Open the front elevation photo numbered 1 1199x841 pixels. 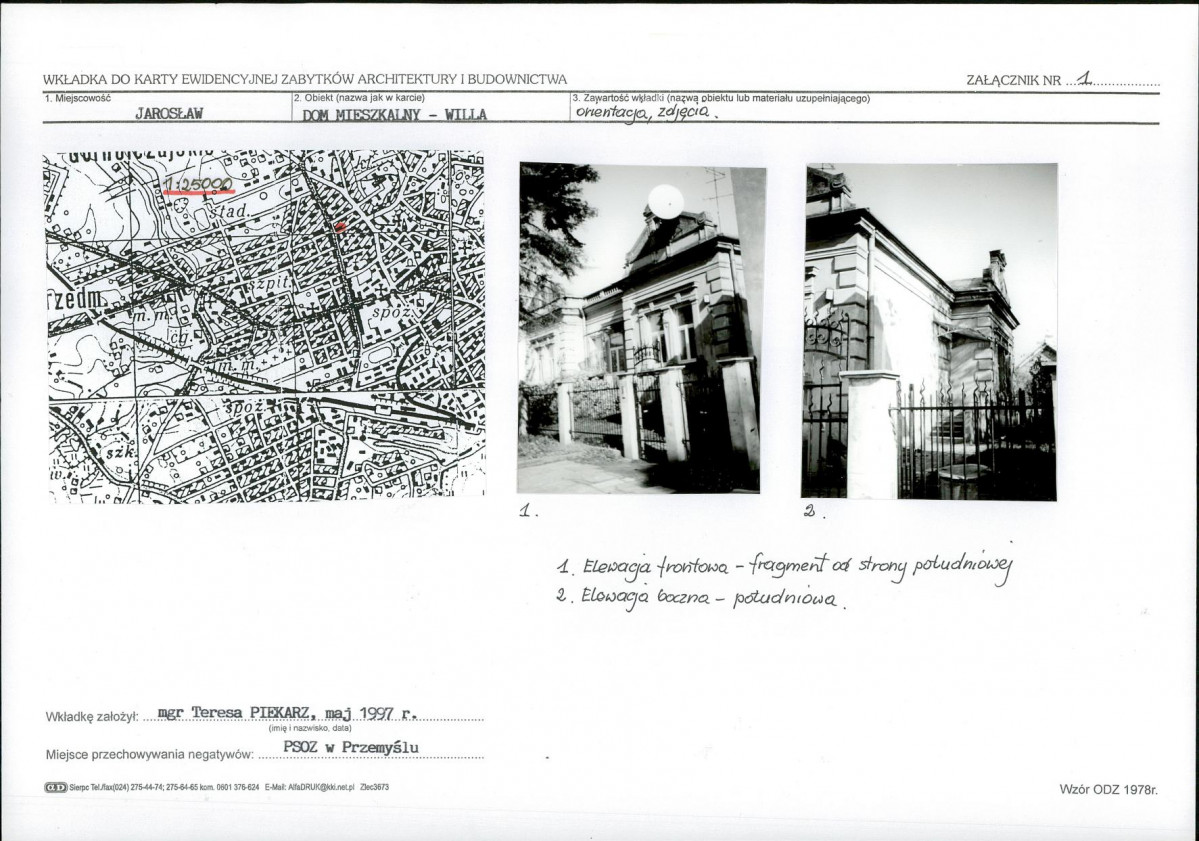coord(642,329)
